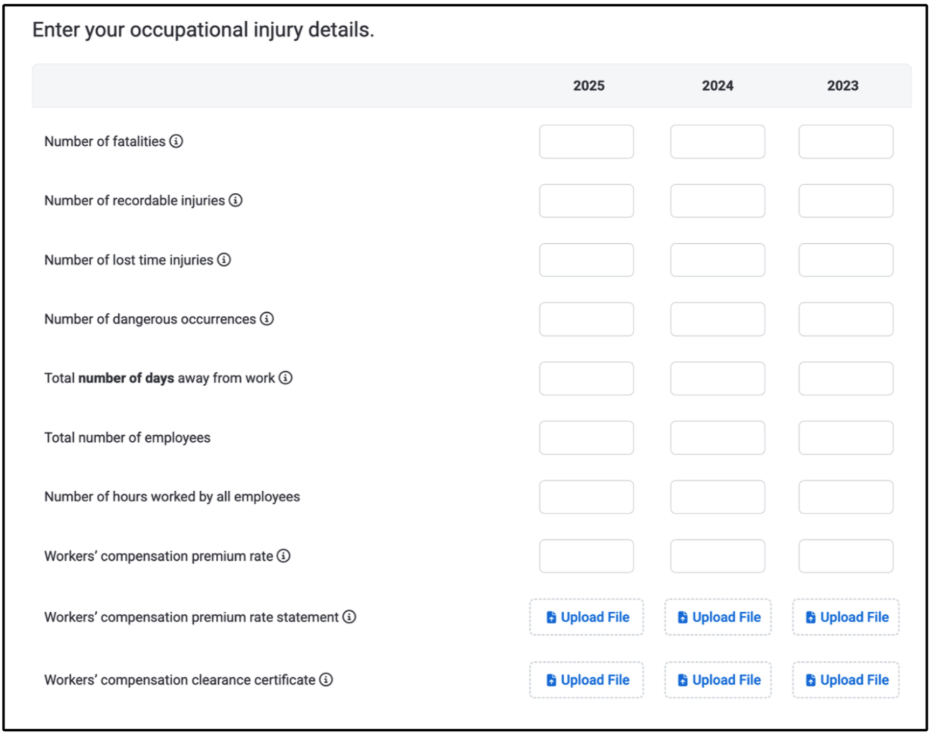
Task: Select 2025 fatalities input box
Action: point(586,142)
